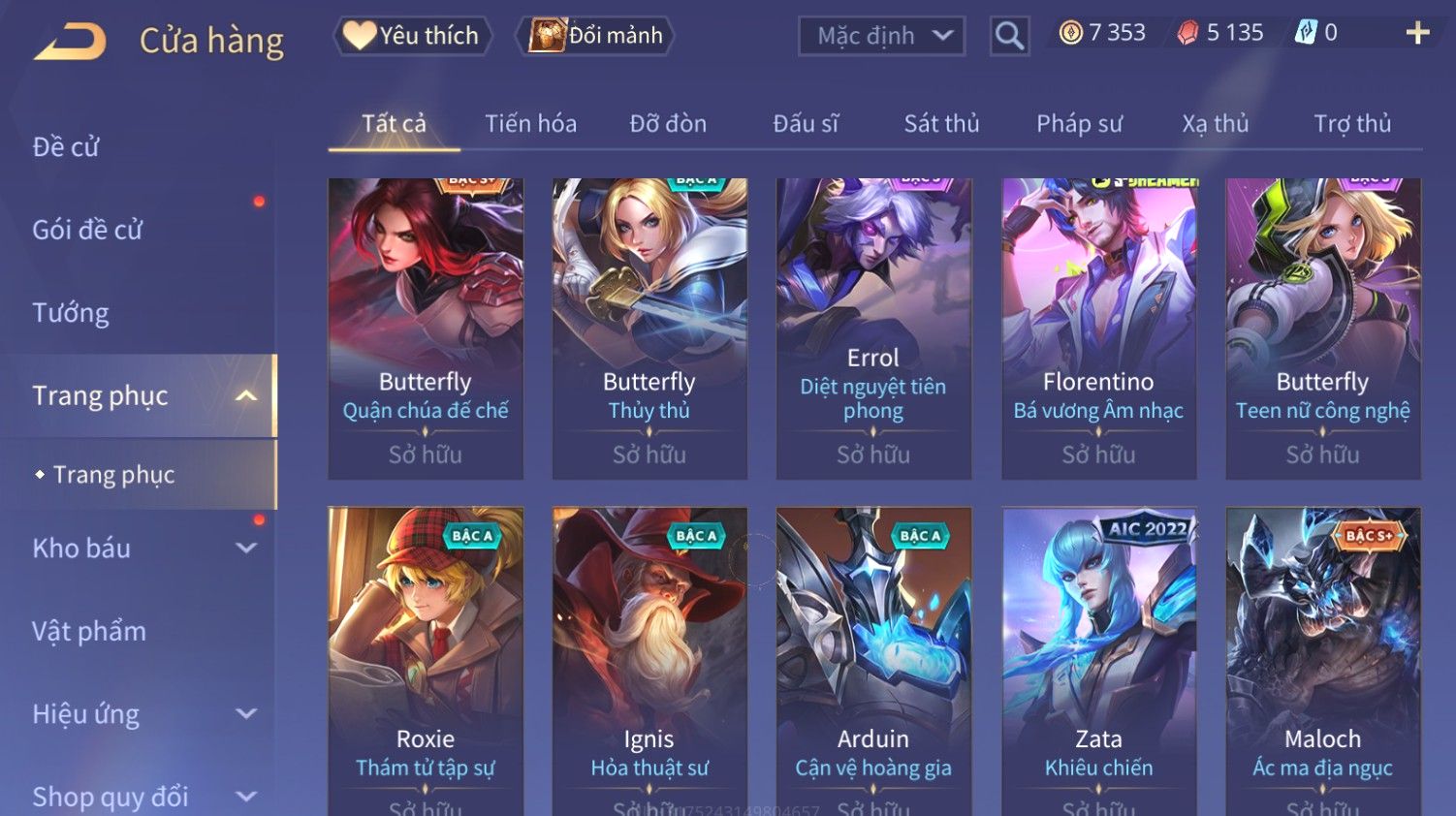This screenshot has height=816, width=1456.
Task: Open Tướng in the sidebar
Action: tap(71, 313)
